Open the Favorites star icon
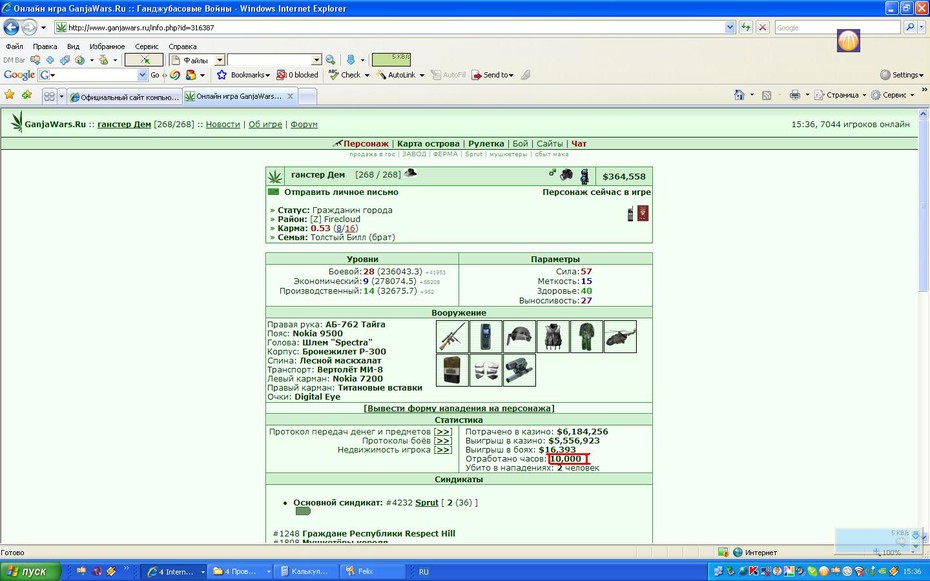 9,95
